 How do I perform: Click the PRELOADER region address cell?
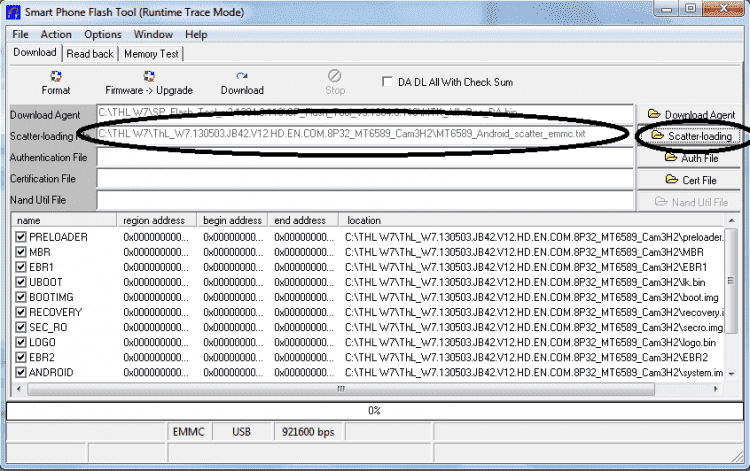click(156, 237)
